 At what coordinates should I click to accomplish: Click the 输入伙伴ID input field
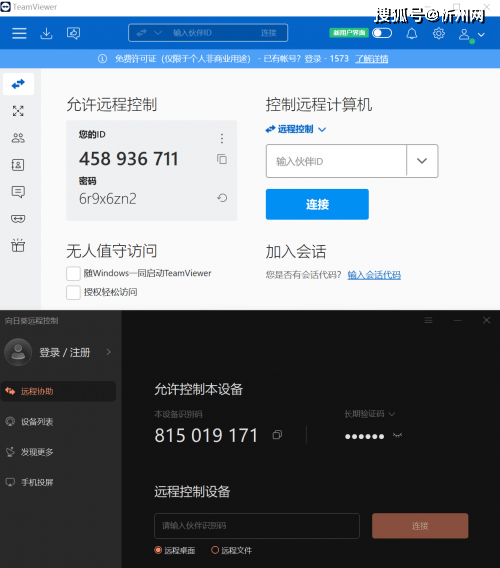pyautogui.click(x=336, y=161)
